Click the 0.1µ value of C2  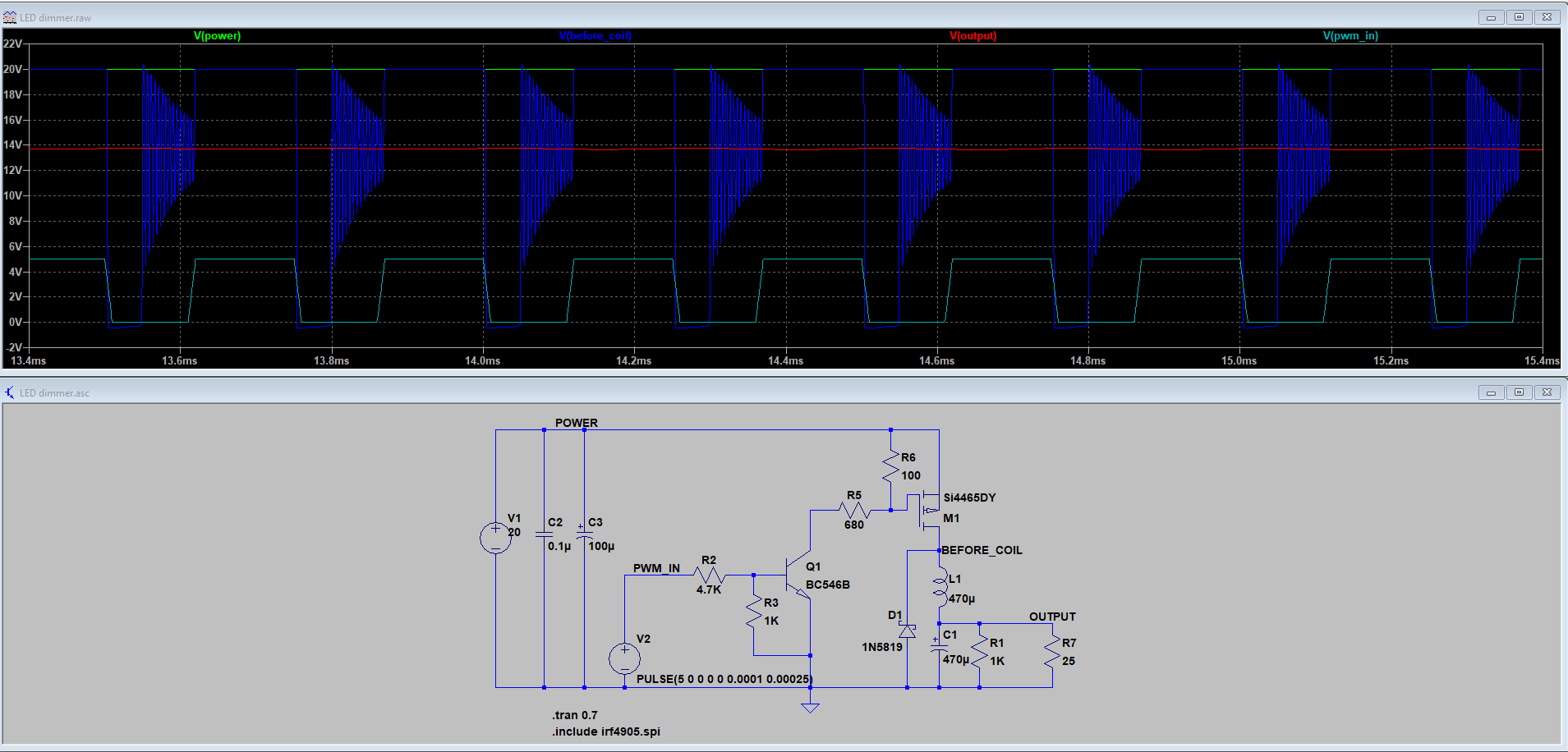pyautogui.click(x=559, y=546)
